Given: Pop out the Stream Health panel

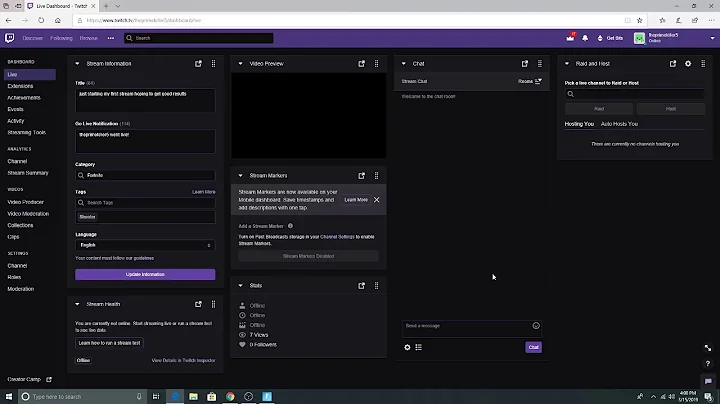Looking at the screenshot, I should pyautogui.click(x=198, y=304).
